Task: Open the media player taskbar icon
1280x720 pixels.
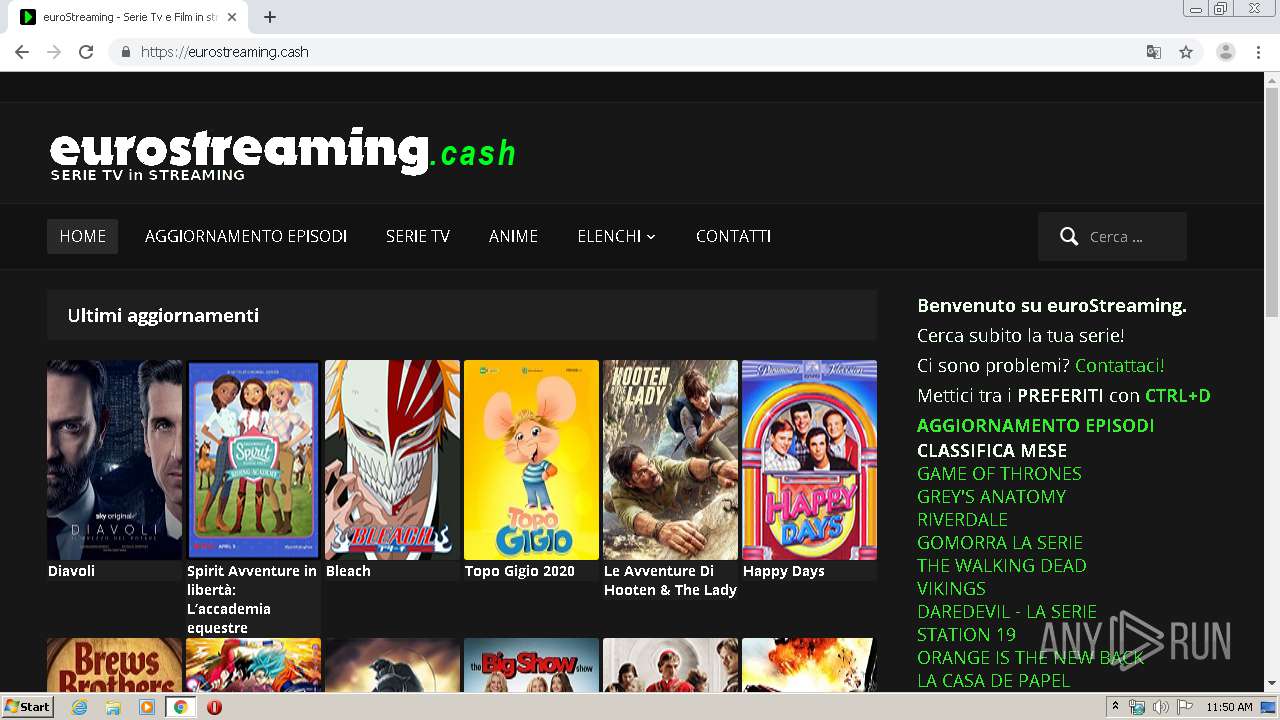Action: tap(147, 707)
